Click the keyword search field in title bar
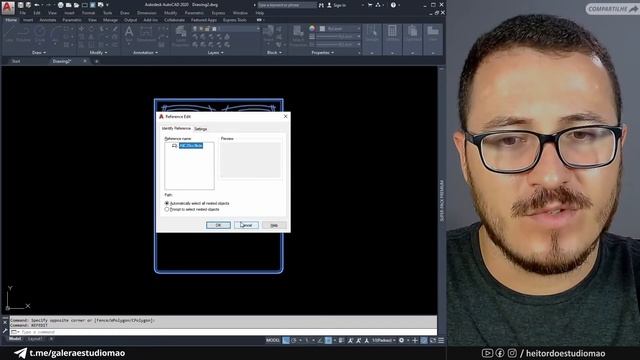The width and height of the screenshot is (640, 360). 287,5
